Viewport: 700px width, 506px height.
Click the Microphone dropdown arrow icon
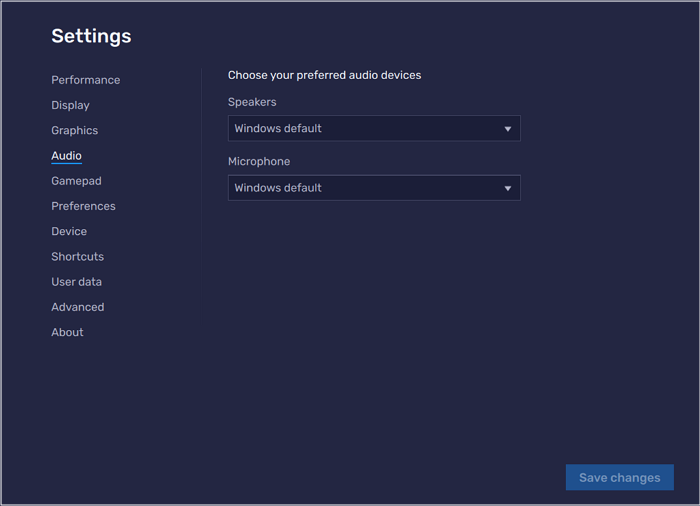pos(507,188)
